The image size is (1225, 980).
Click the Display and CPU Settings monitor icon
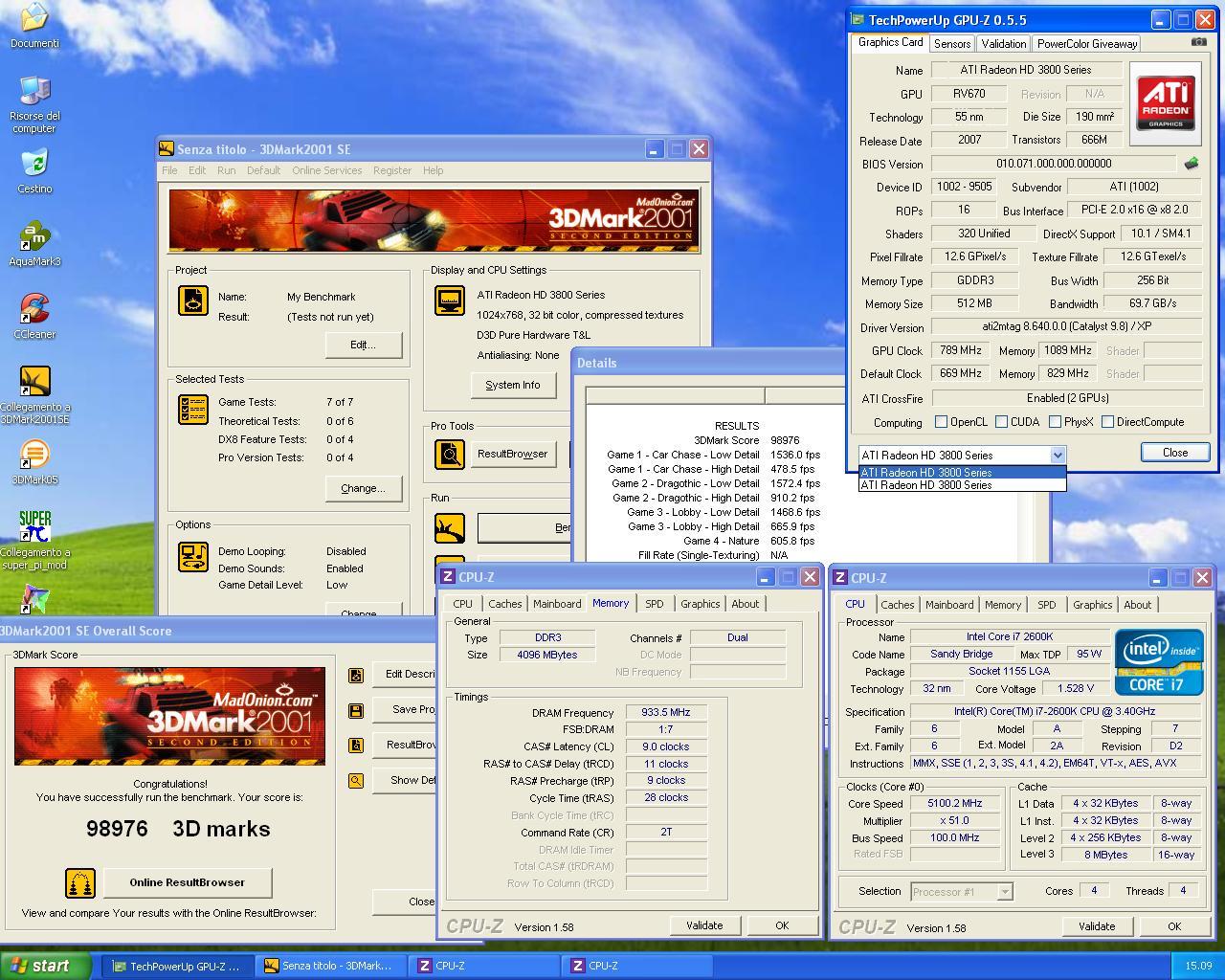[x=450, y=301]
